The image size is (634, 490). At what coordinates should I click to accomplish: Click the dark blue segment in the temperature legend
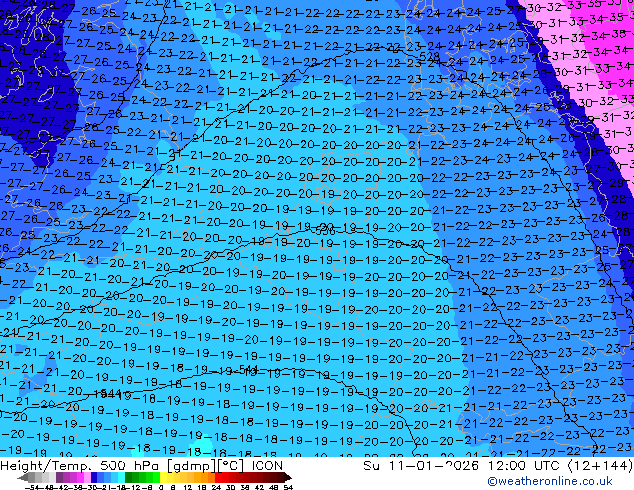94,478
